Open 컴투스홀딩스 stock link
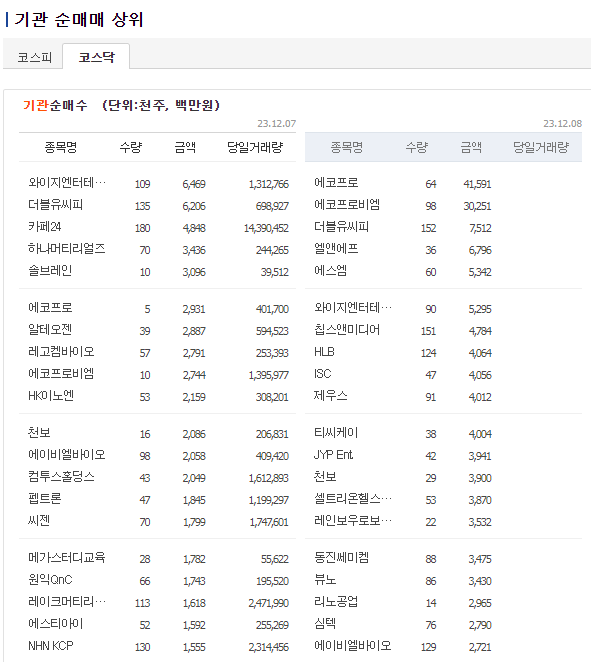Image resolution: width=591 pixels, height=662 pixels. (61, 477)
